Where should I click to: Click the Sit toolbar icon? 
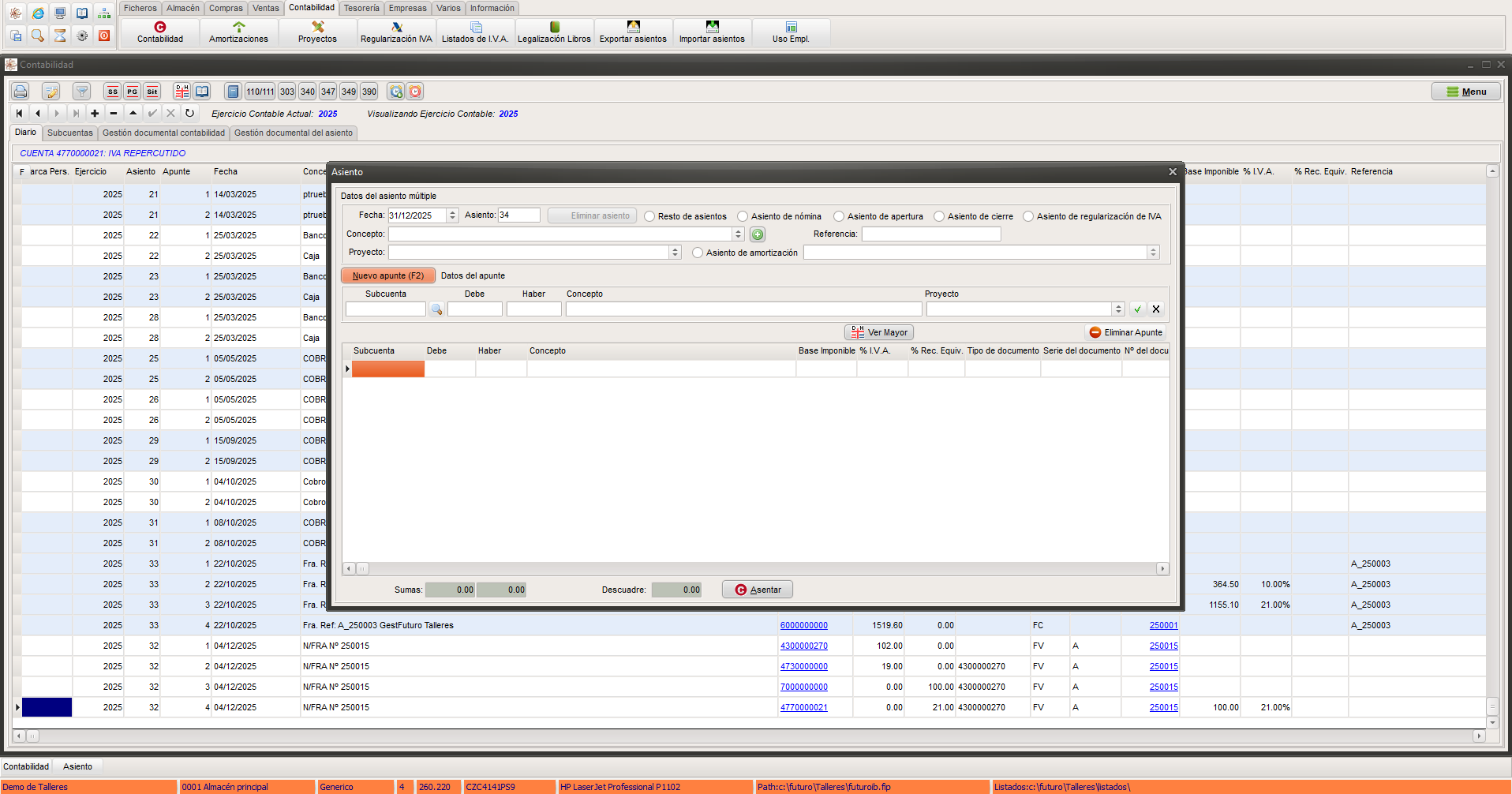point(152,92)
